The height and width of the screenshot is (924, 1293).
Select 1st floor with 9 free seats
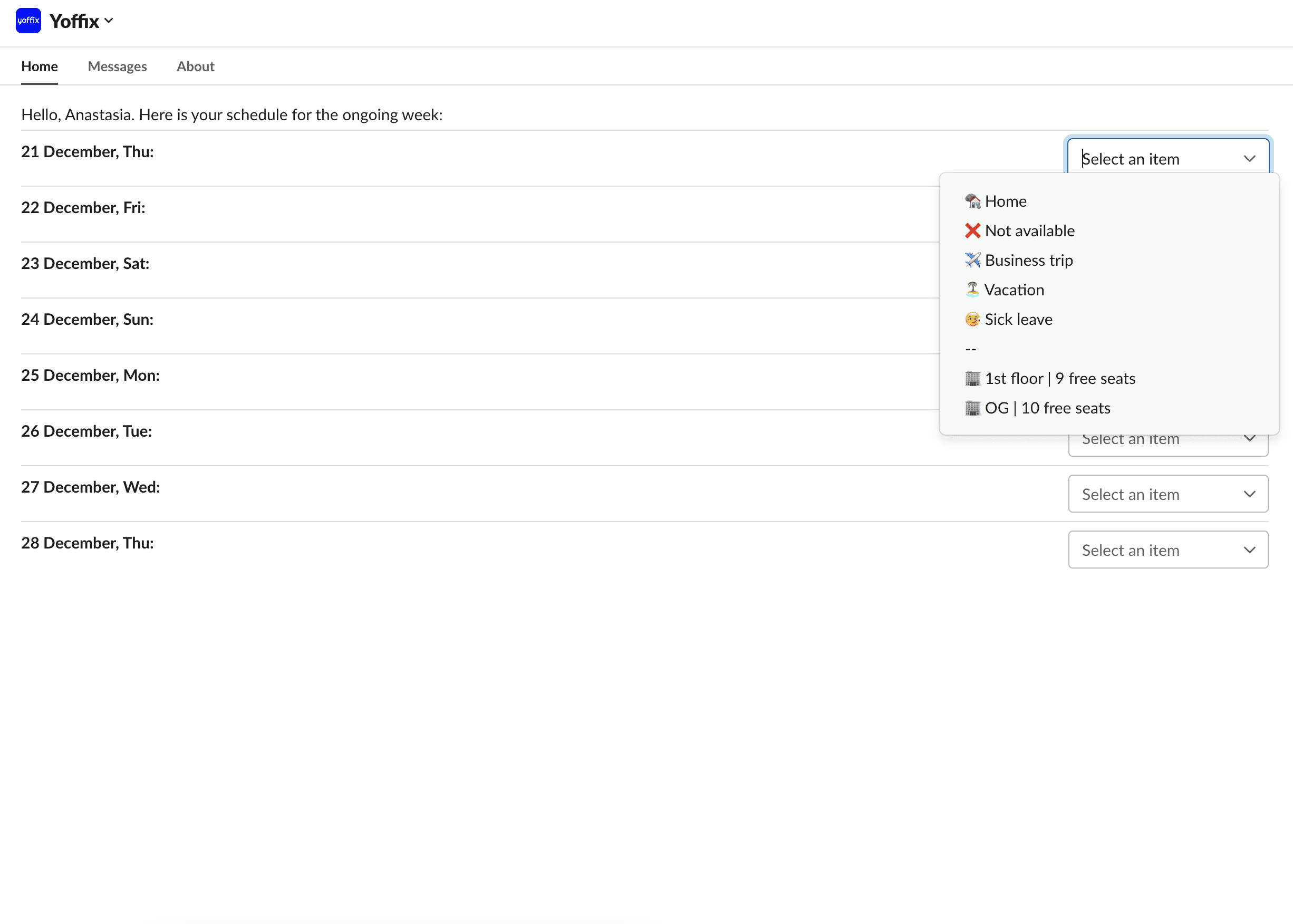[x=1109, y=378]
